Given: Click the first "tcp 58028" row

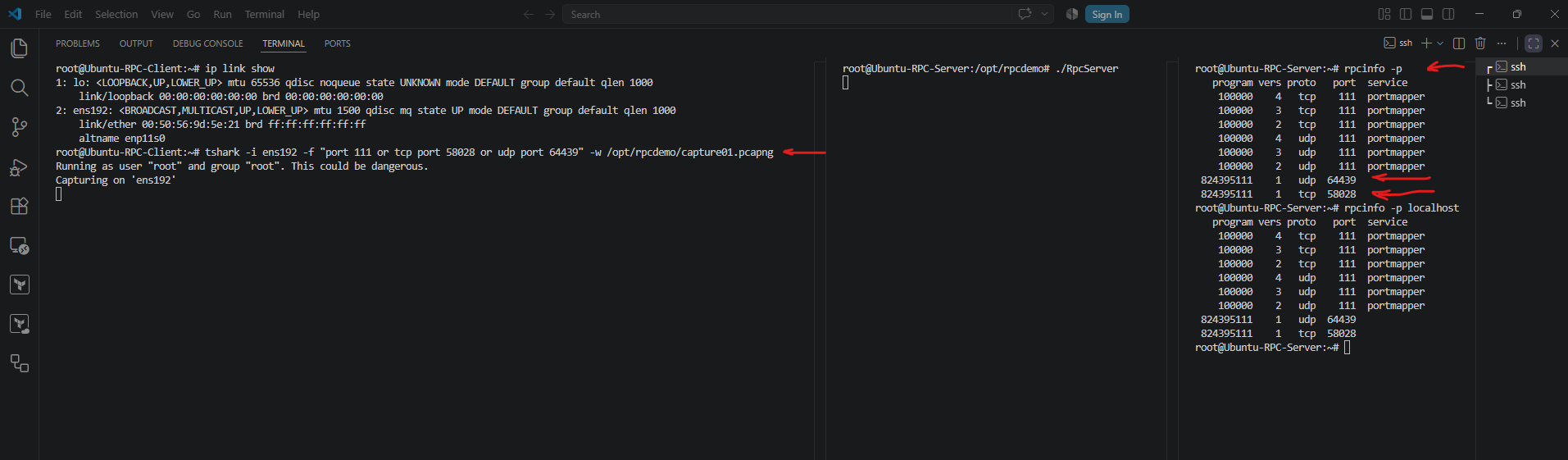Looking at the screenshot, I should pos(1279,194).
